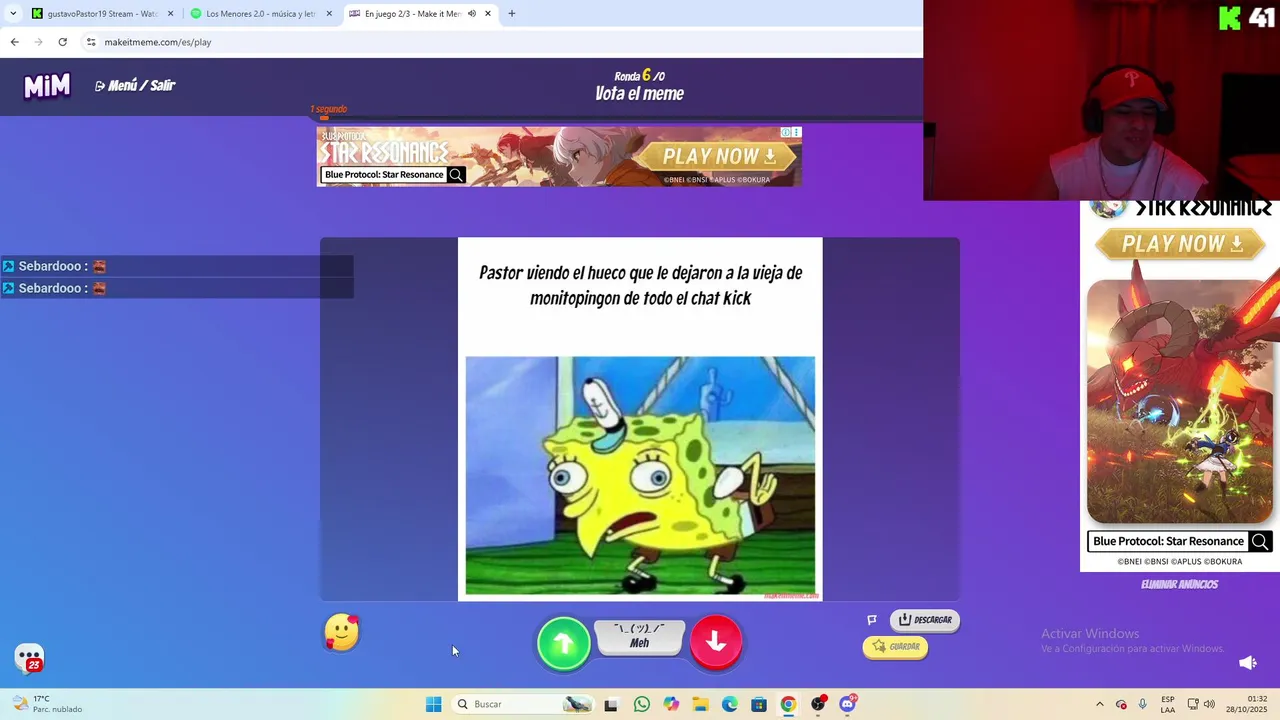Image resolution: width=1280 pixels, height=720 pixels.
Task: Open Google Chrome from the taskbar
Action: coord(788,704)
